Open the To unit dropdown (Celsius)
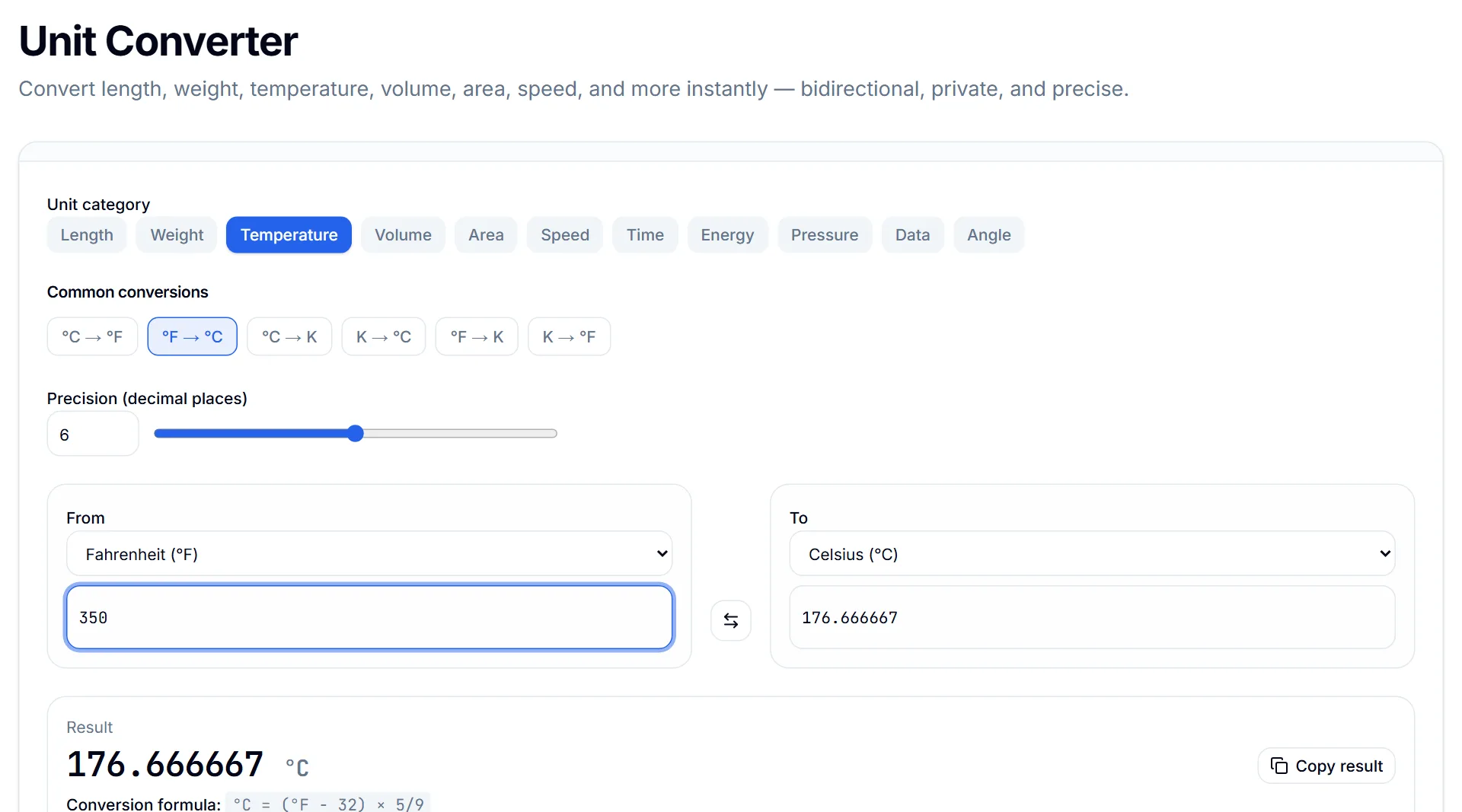This screenshot has height=812, width=1462. (1092, 554)
